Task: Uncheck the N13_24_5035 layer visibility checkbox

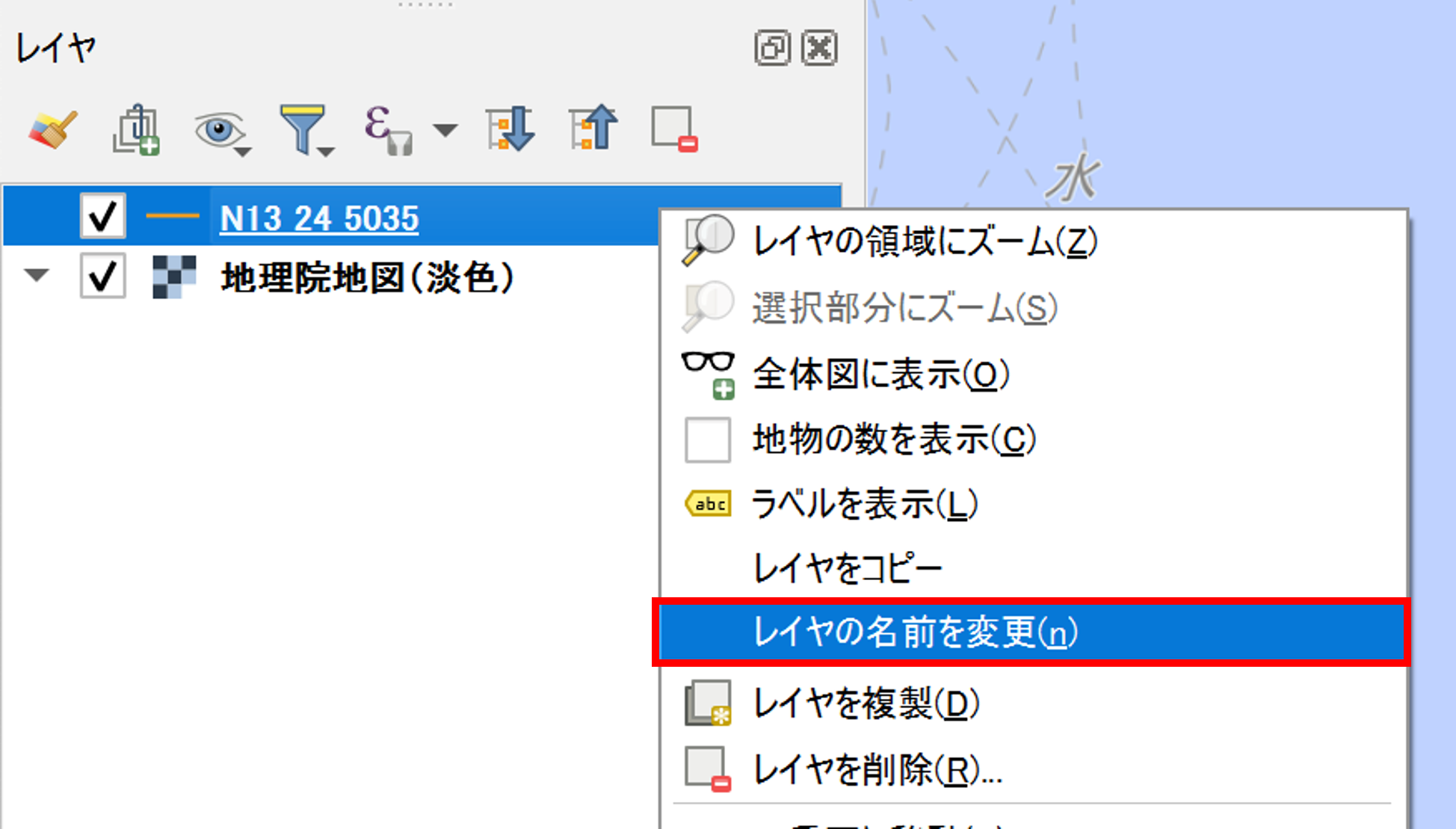Action: (102, 217)
